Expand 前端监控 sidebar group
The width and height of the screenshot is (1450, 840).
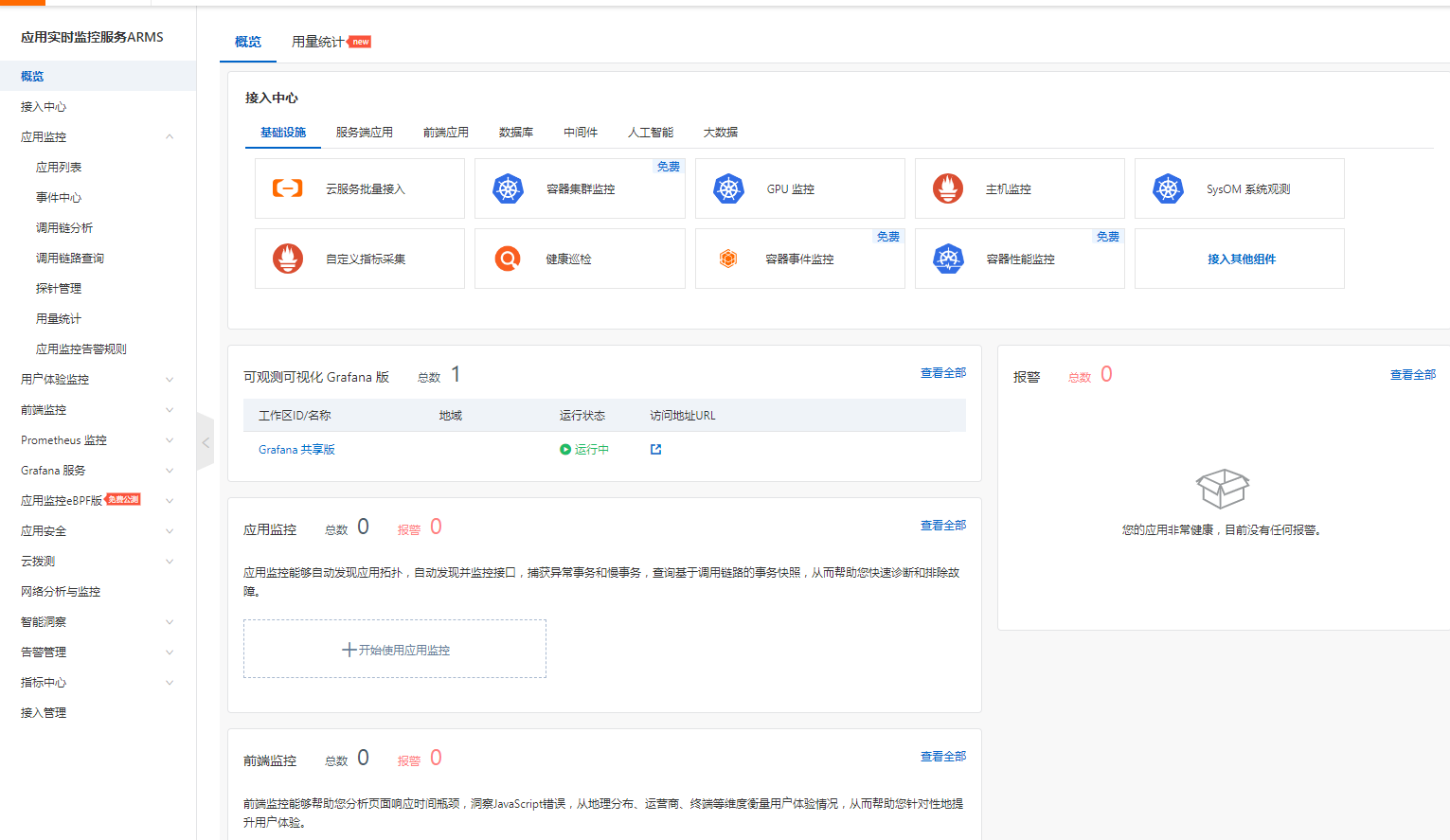[x=170, y=410]
